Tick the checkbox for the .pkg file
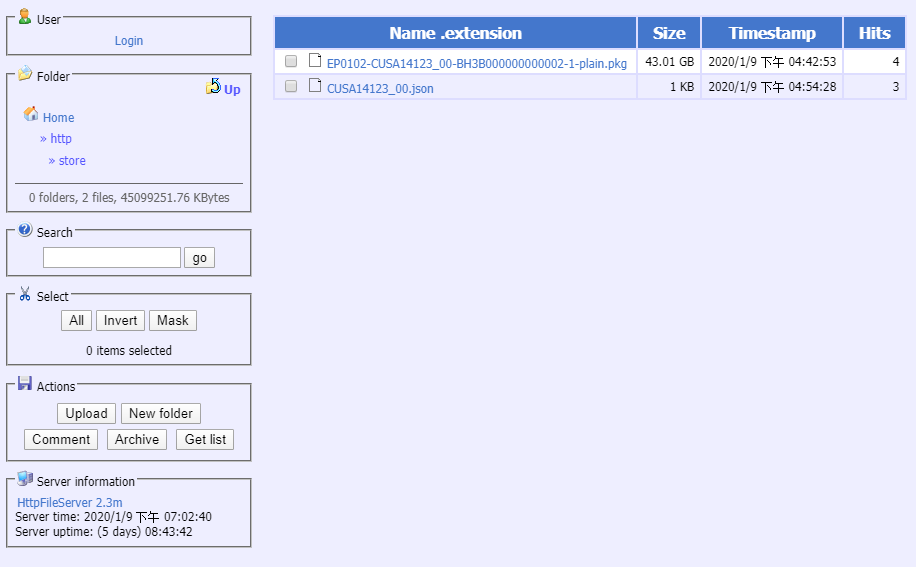916x567 pixels. [x=291, y=62]
